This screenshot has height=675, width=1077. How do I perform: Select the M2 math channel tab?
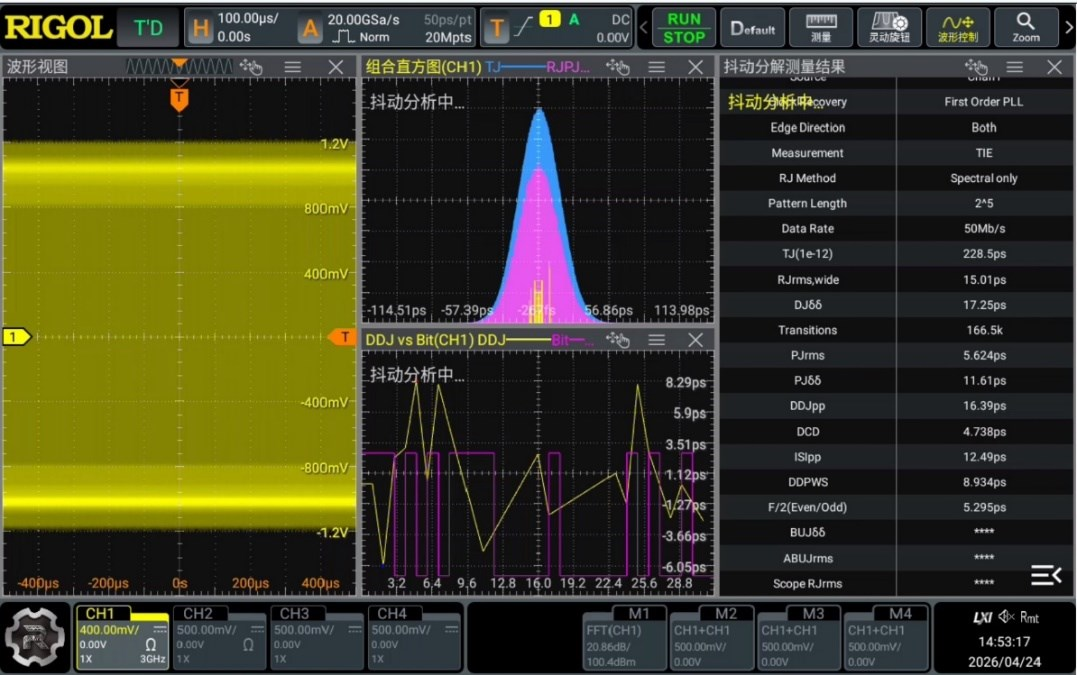(712, 637)
